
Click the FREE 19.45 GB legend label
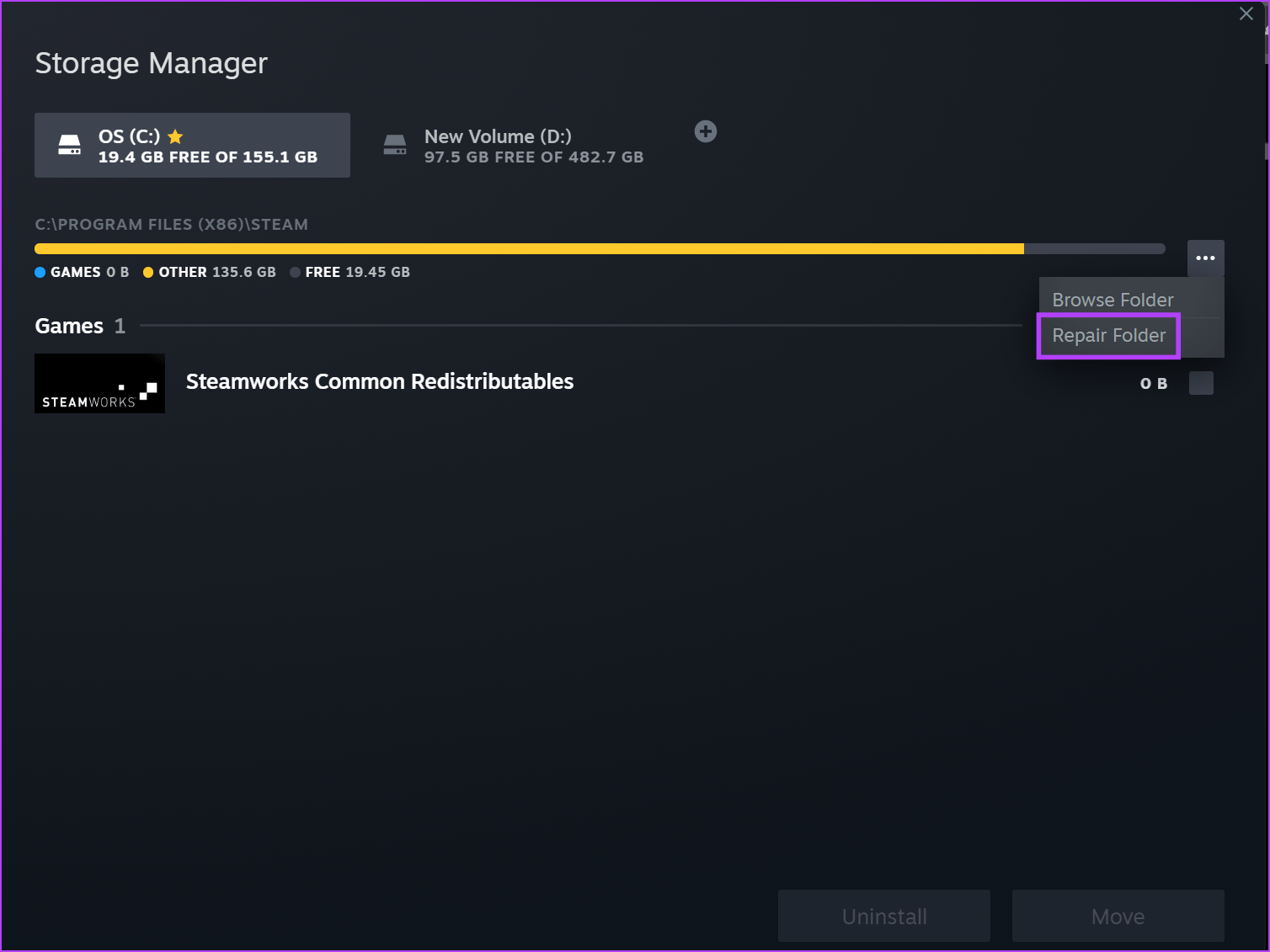[x=358, y=273]
